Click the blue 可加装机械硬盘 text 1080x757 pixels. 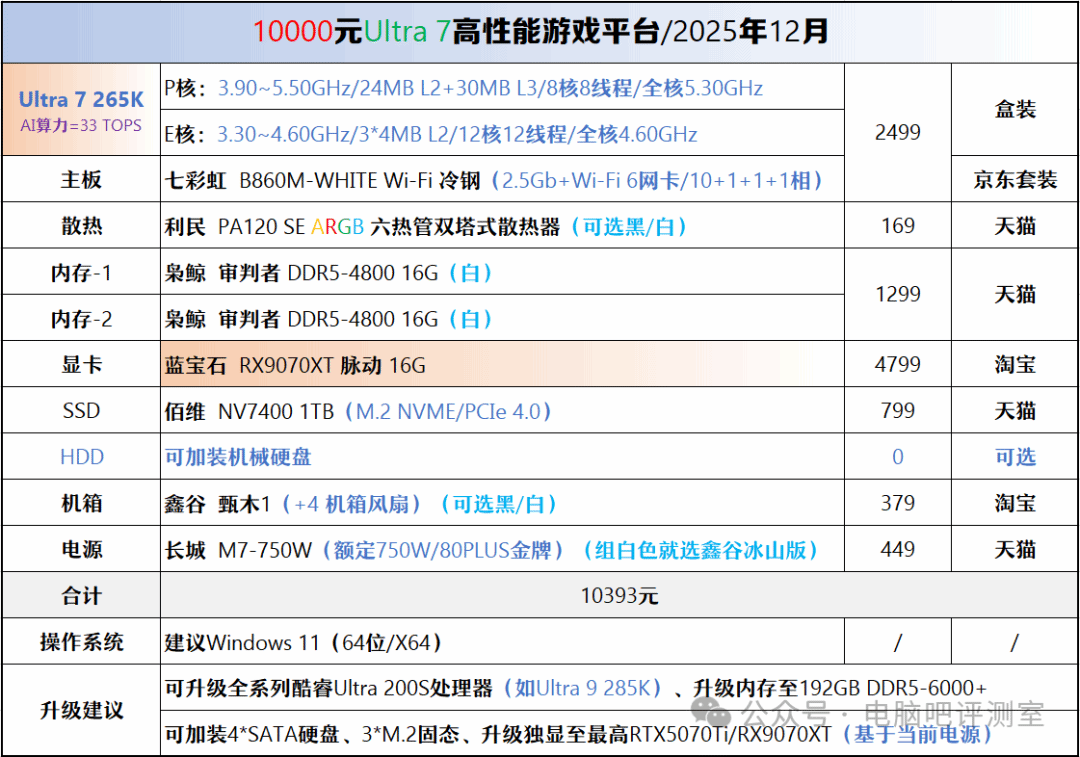(238, 457)
